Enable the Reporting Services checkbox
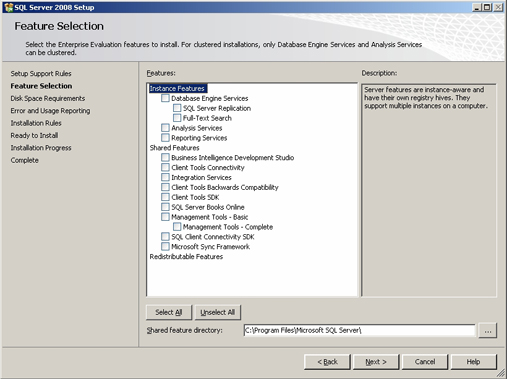Screen dimensions: 507x379 [x=165, y=138]
